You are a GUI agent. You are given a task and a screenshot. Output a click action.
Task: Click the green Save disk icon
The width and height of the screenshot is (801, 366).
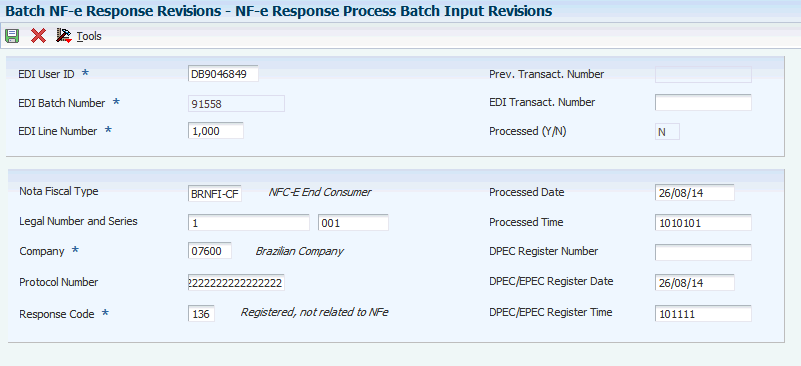(12, 36)
